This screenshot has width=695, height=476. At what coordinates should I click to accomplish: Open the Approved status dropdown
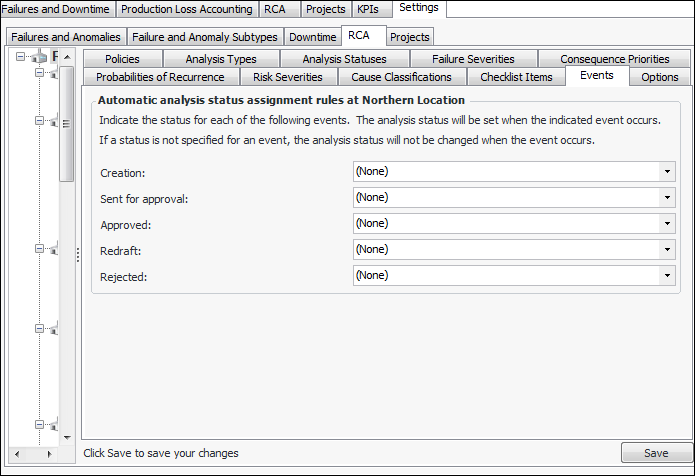[514, 223]
